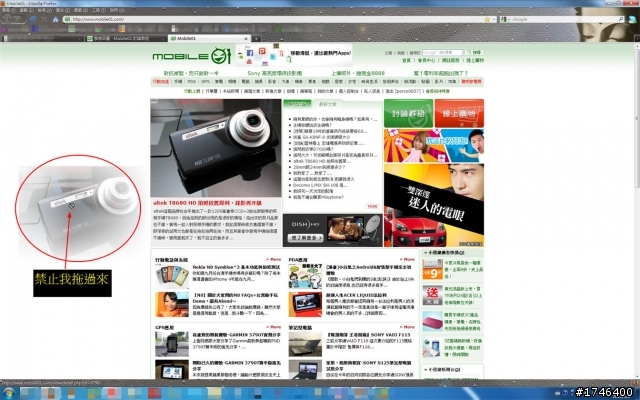Select the second tab above article list
Screen dimensions: 640x400
pyautogui.click(x=327, y=104)
